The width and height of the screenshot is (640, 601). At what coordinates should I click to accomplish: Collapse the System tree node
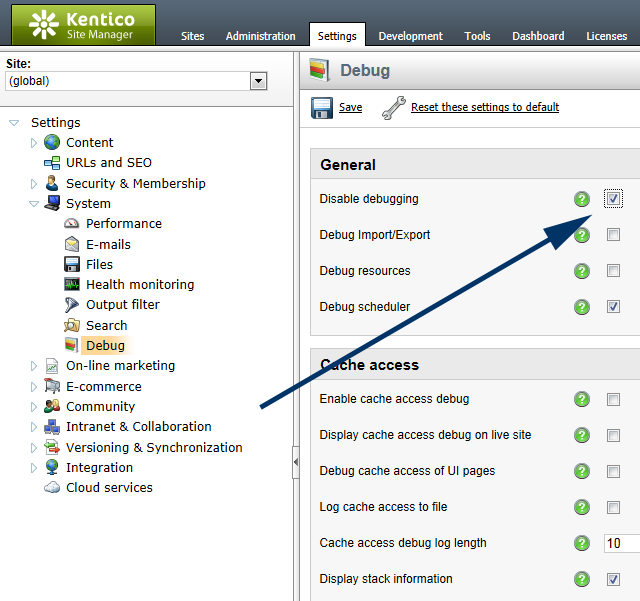pyautogui.click(x=34, y=203)
